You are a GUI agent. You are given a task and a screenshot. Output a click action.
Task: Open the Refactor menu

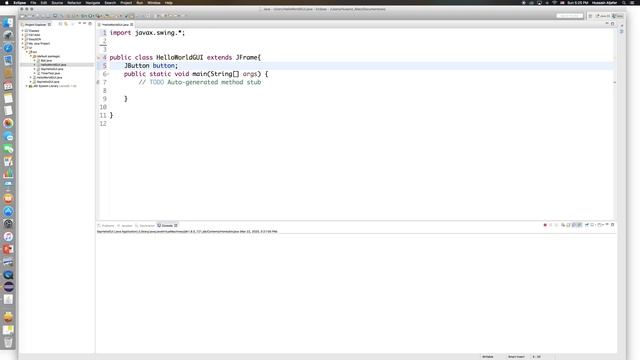(74, 2)
